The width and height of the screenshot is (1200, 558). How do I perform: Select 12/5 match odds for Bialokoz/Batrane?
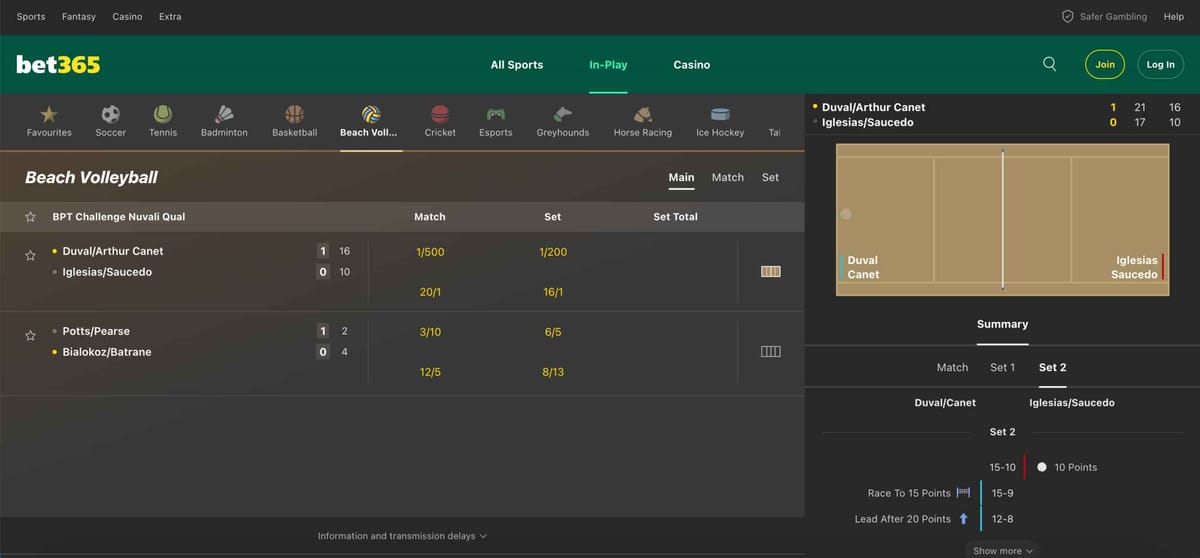pyautogui.click(x=430, y=372)
